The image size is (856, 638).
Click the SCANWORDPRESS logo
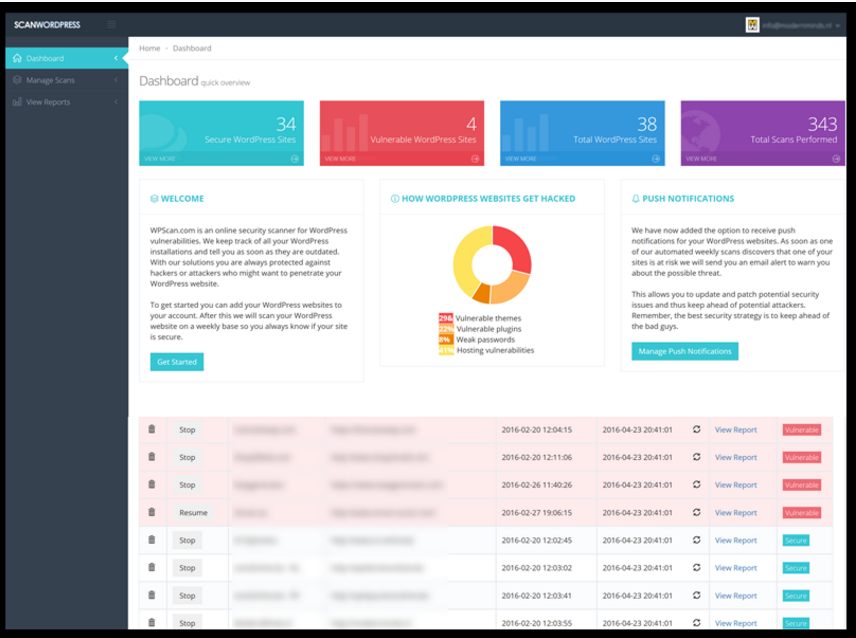point(47,25)
